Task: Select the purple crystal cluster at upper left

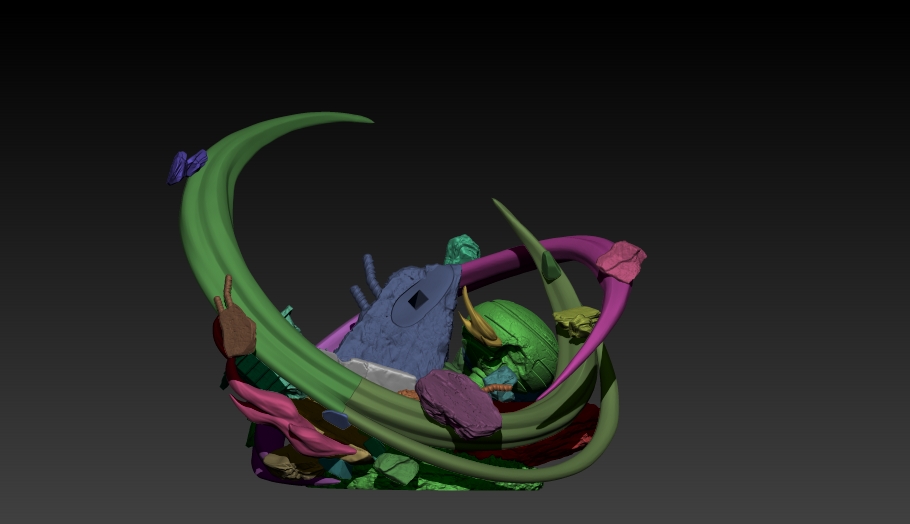Action: [x=187, y=167]
